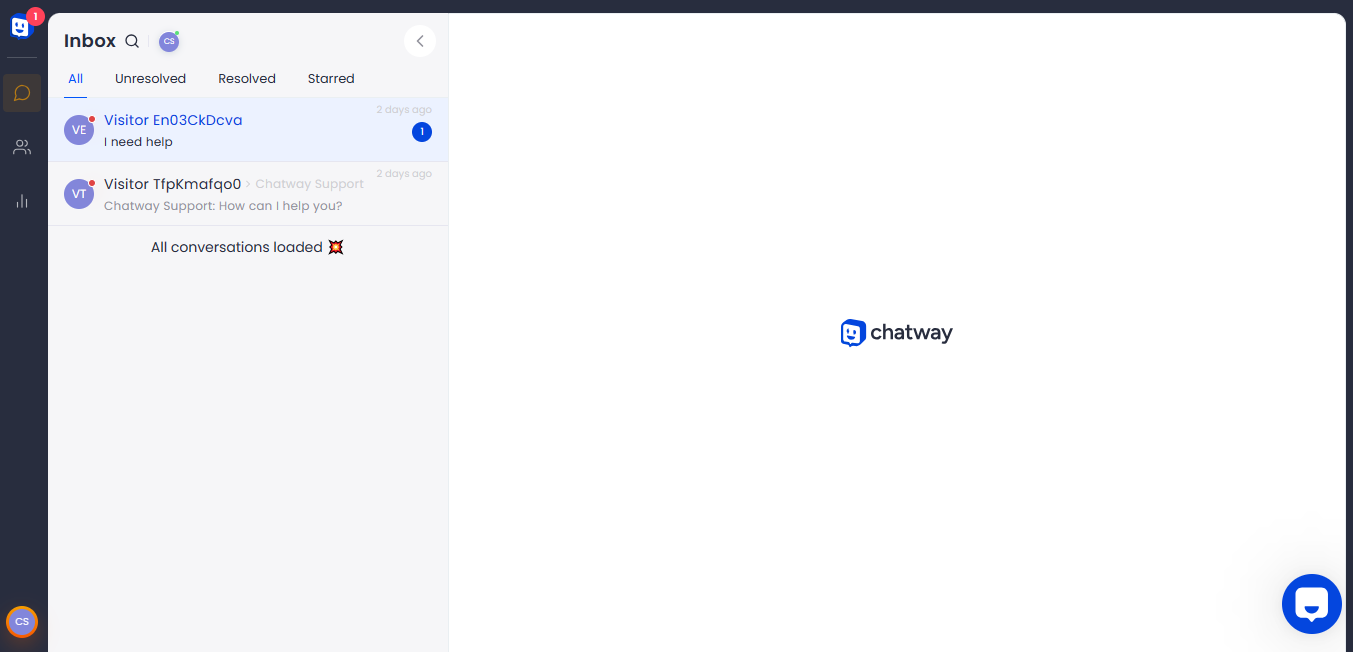Screen dimensions: 1353x652
Task: Click the "I need help" message preview
Action: 138,142
